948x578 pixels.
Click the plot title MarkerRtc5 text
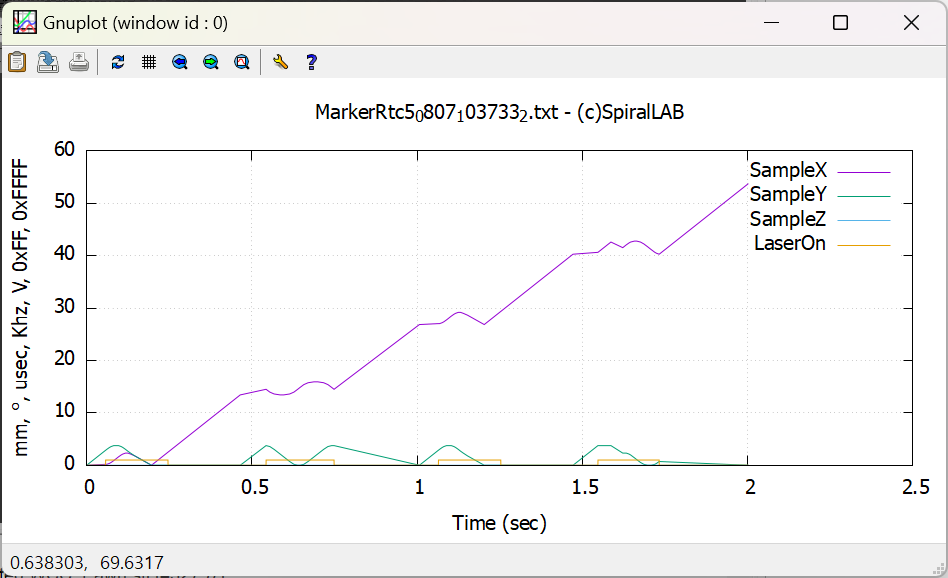click(499, 113)
